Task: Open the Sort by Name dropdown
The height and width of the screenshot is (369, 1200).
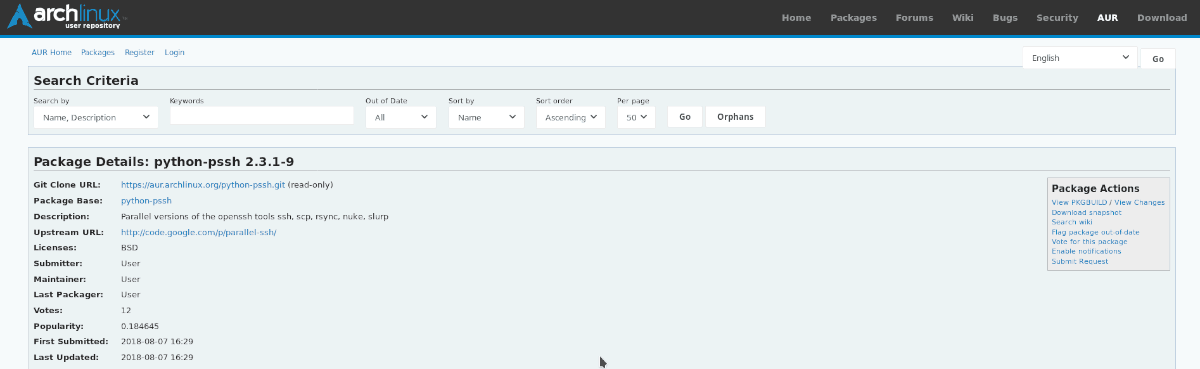Action: [486, 117]
